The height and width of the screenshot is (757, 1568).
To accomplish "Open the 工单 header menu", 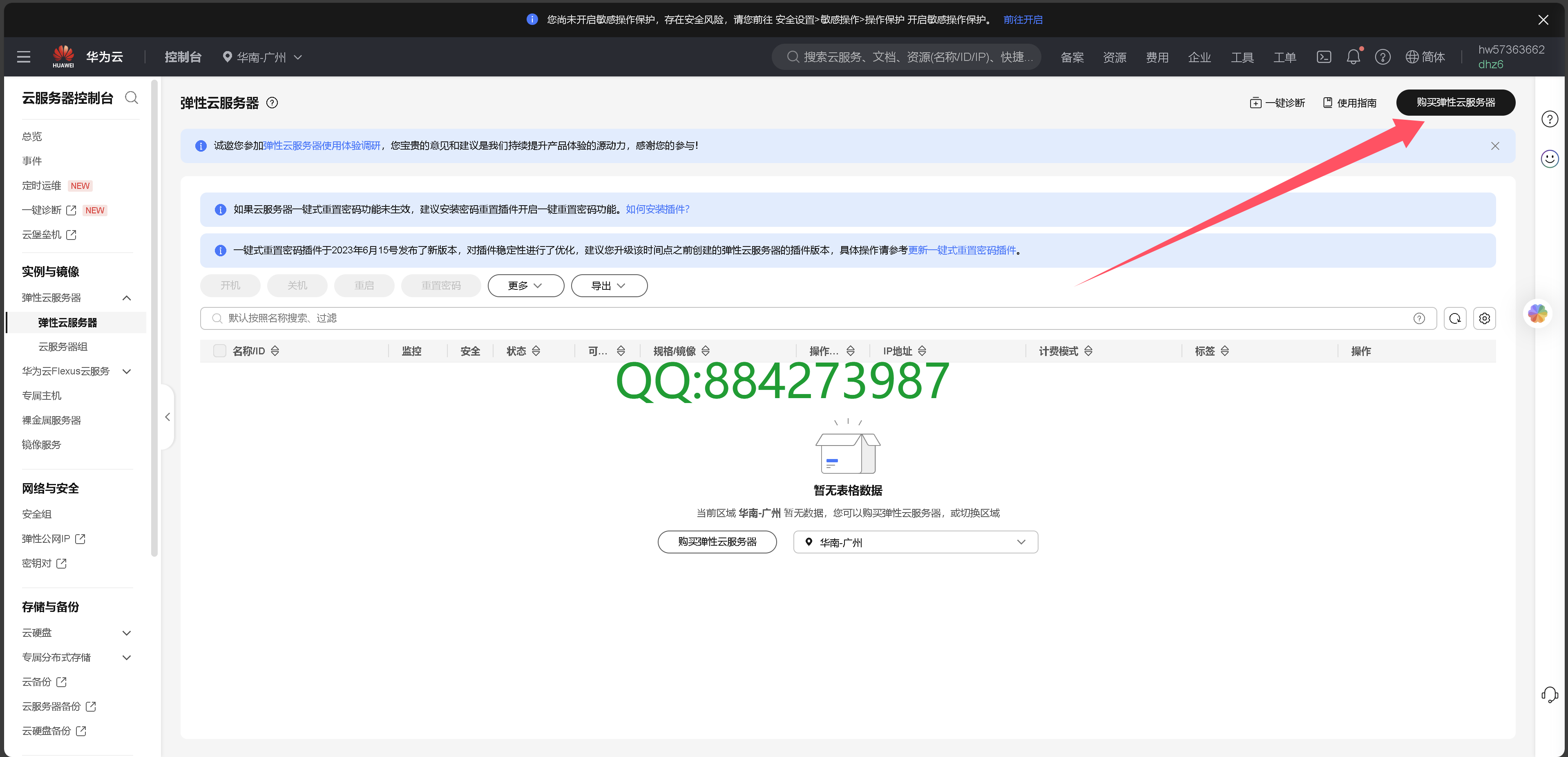I will point(1285,57).
